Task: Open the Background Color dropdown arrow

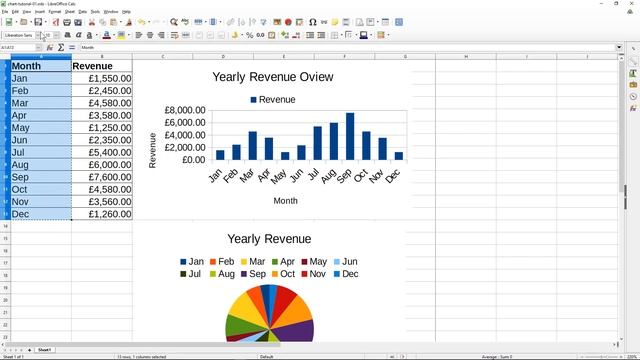Action: pos(128,35)
